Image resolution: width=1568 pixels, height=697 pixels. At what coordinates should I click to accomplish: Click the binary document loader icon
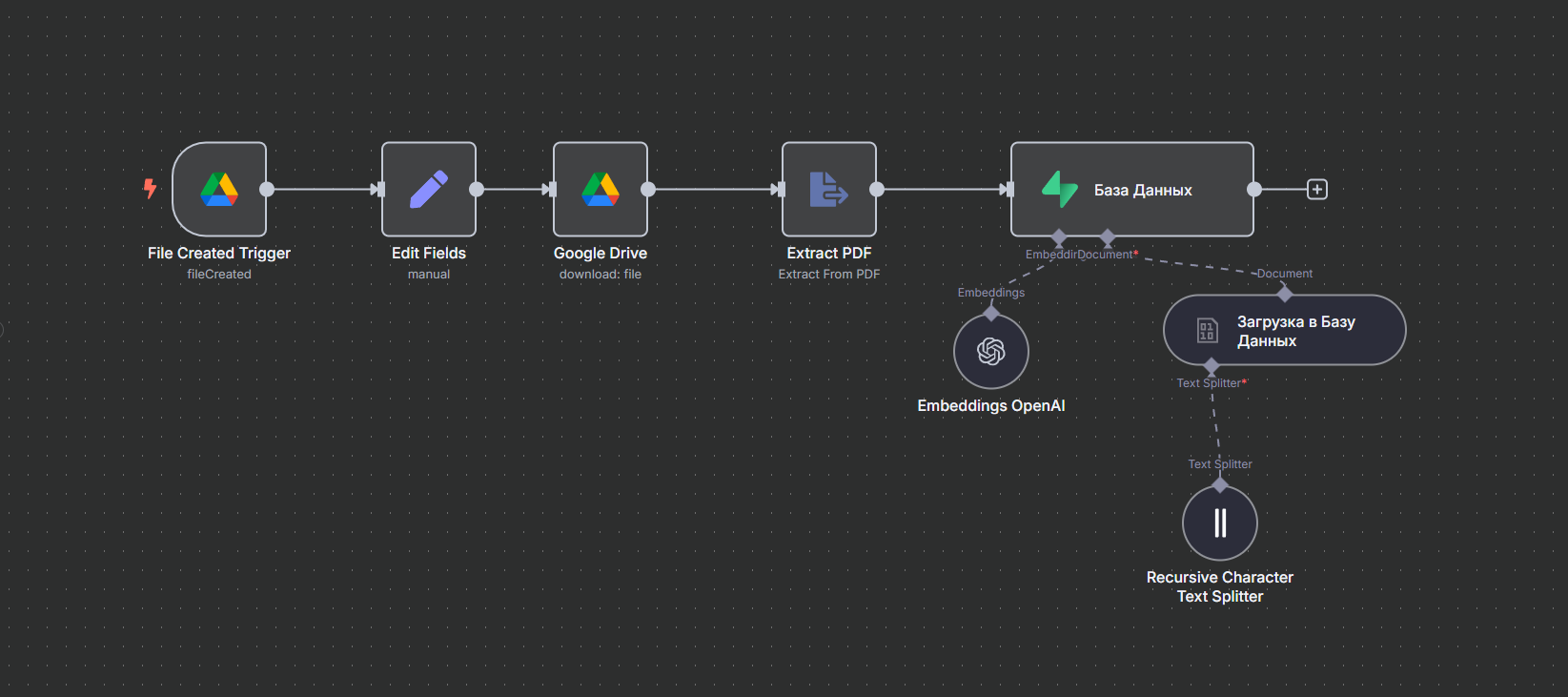coord(1207,330)
